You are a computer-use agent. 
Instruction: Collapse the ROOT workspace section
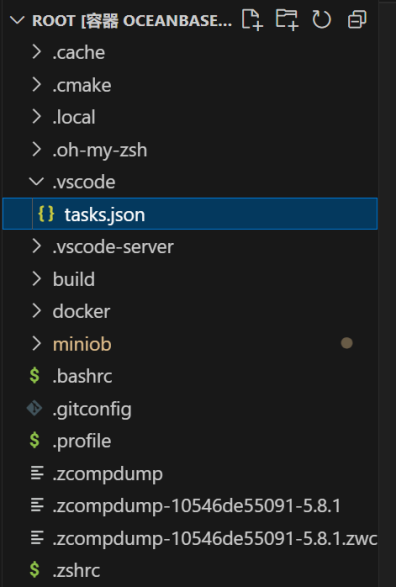(x=17, y=20)
